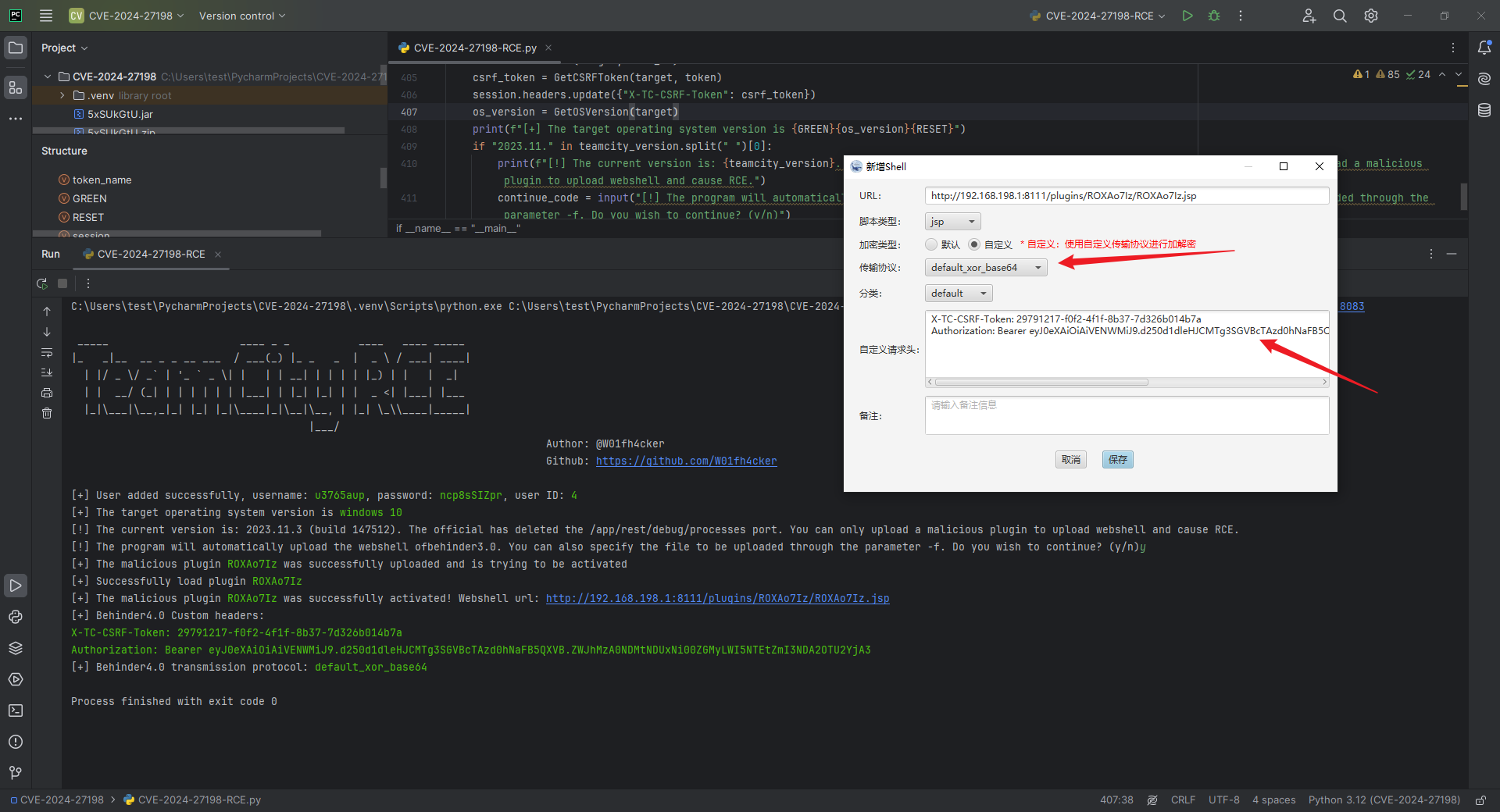
Task: Select 5xSUkGtU.jar in project tree
Action: coord(120,114)
